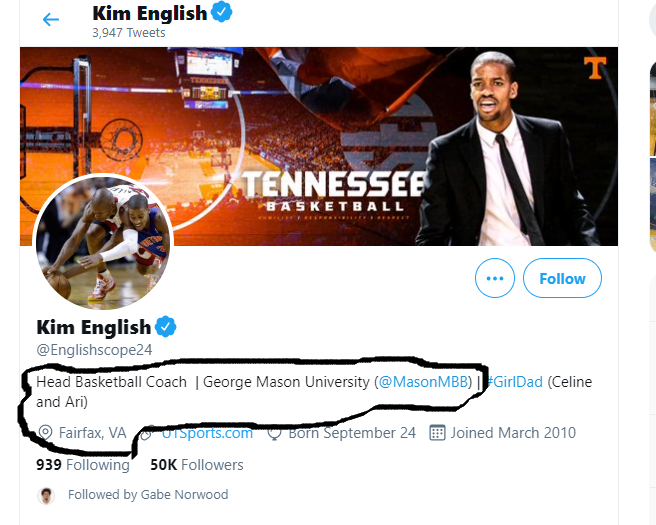
Task: Follow Kim English
Action: click(x=562, y=279)
